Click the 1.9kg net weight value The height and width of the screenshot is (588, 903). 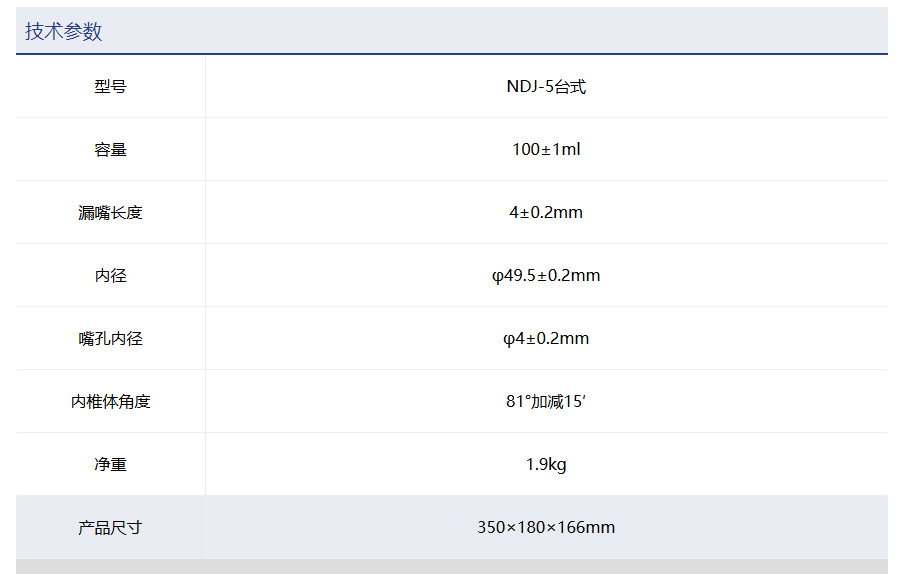pos(546,465)
